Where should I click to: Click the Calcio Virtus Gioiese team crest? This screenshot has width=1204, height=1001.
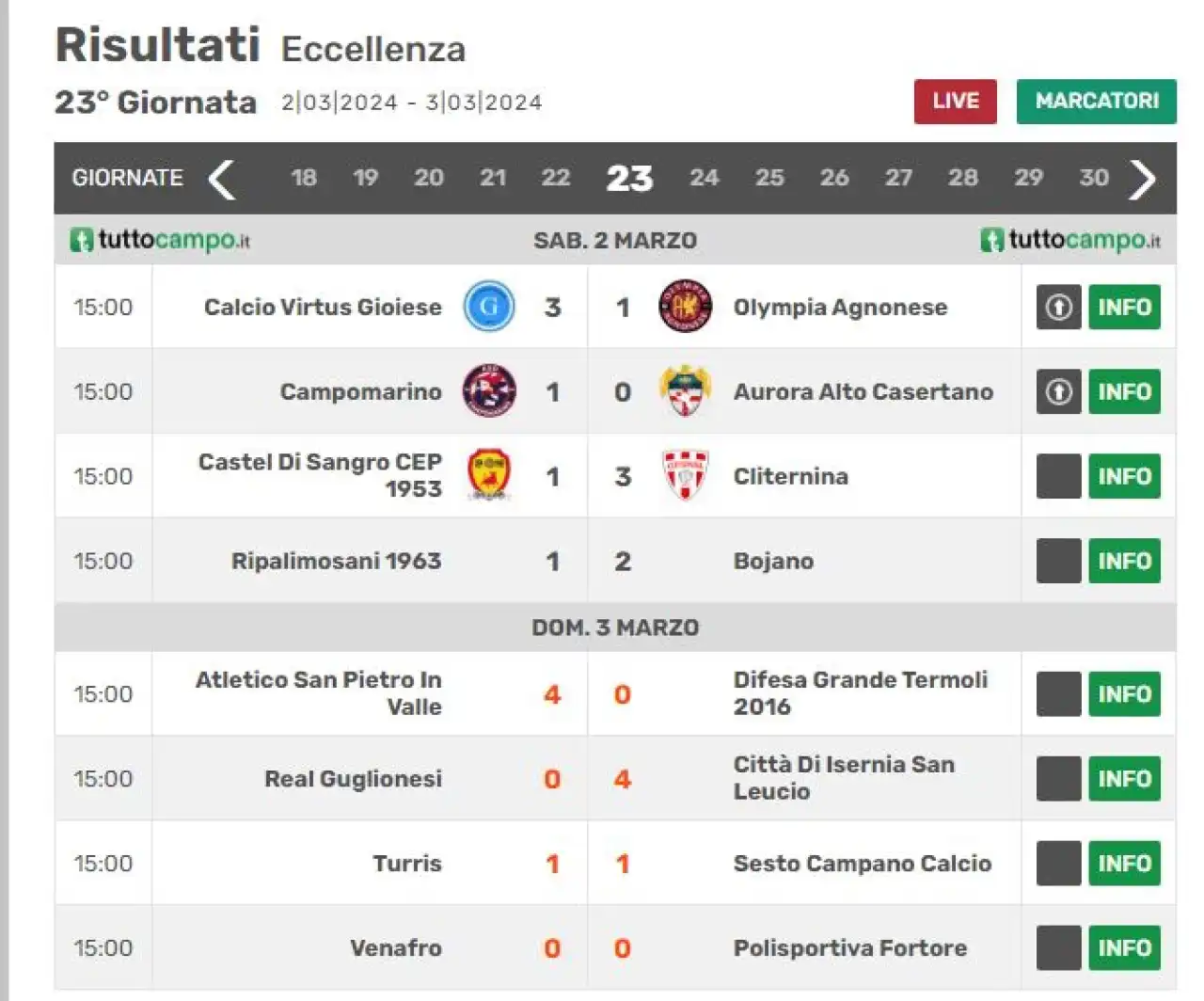489,307
